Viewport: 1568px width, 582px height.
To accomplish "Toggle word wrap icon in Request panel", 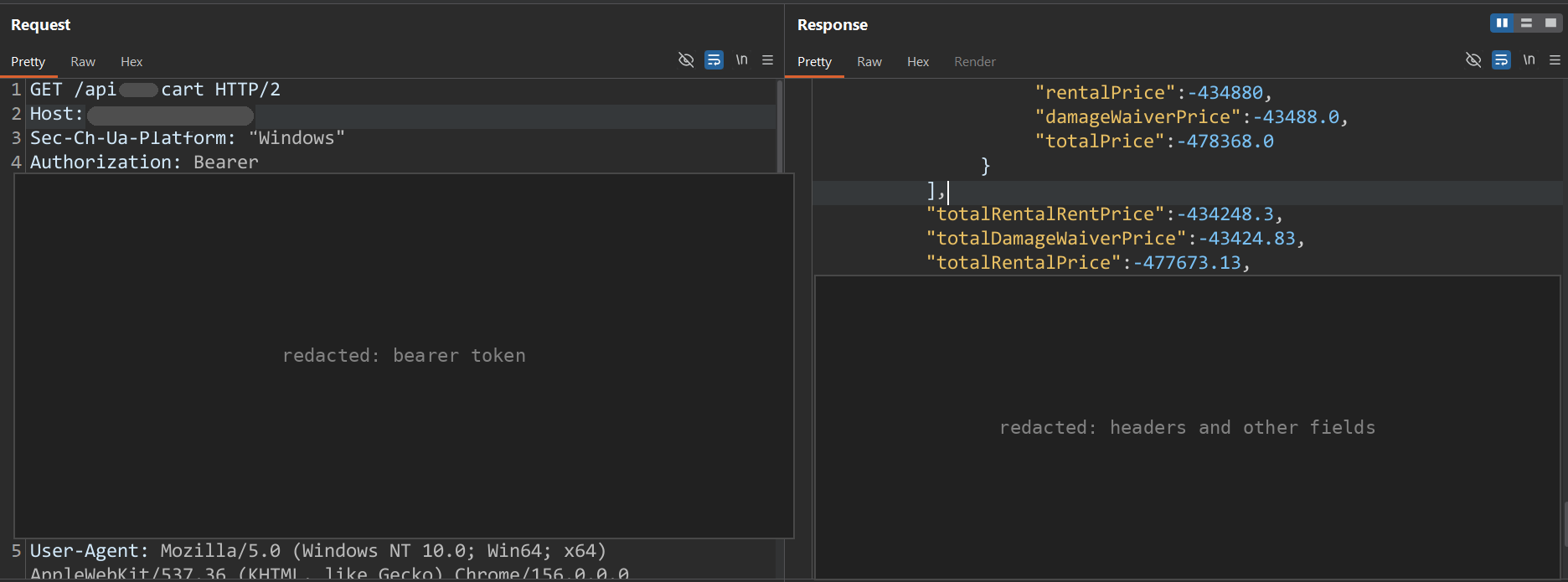I will pos(714,60).
